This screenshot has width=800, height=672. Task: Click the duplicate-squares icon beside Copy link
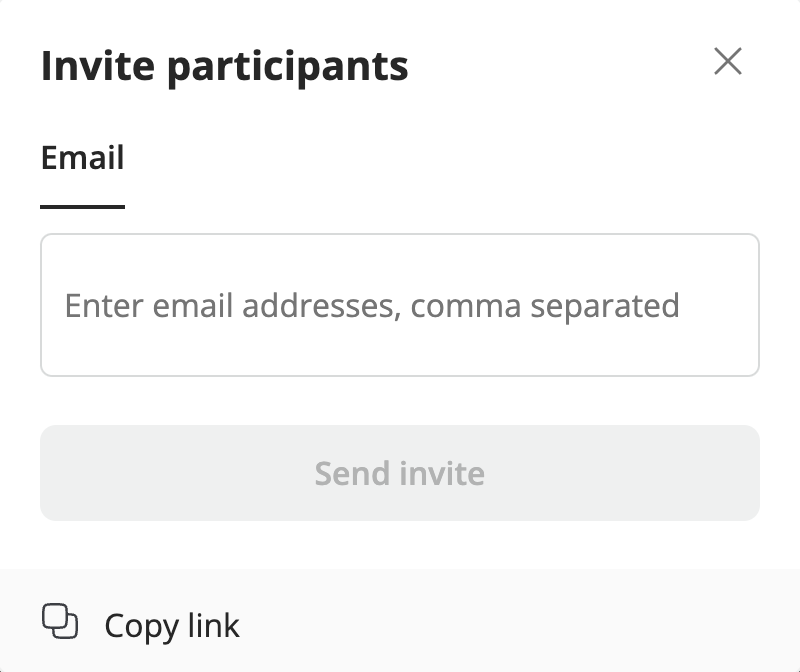point(60,622)
